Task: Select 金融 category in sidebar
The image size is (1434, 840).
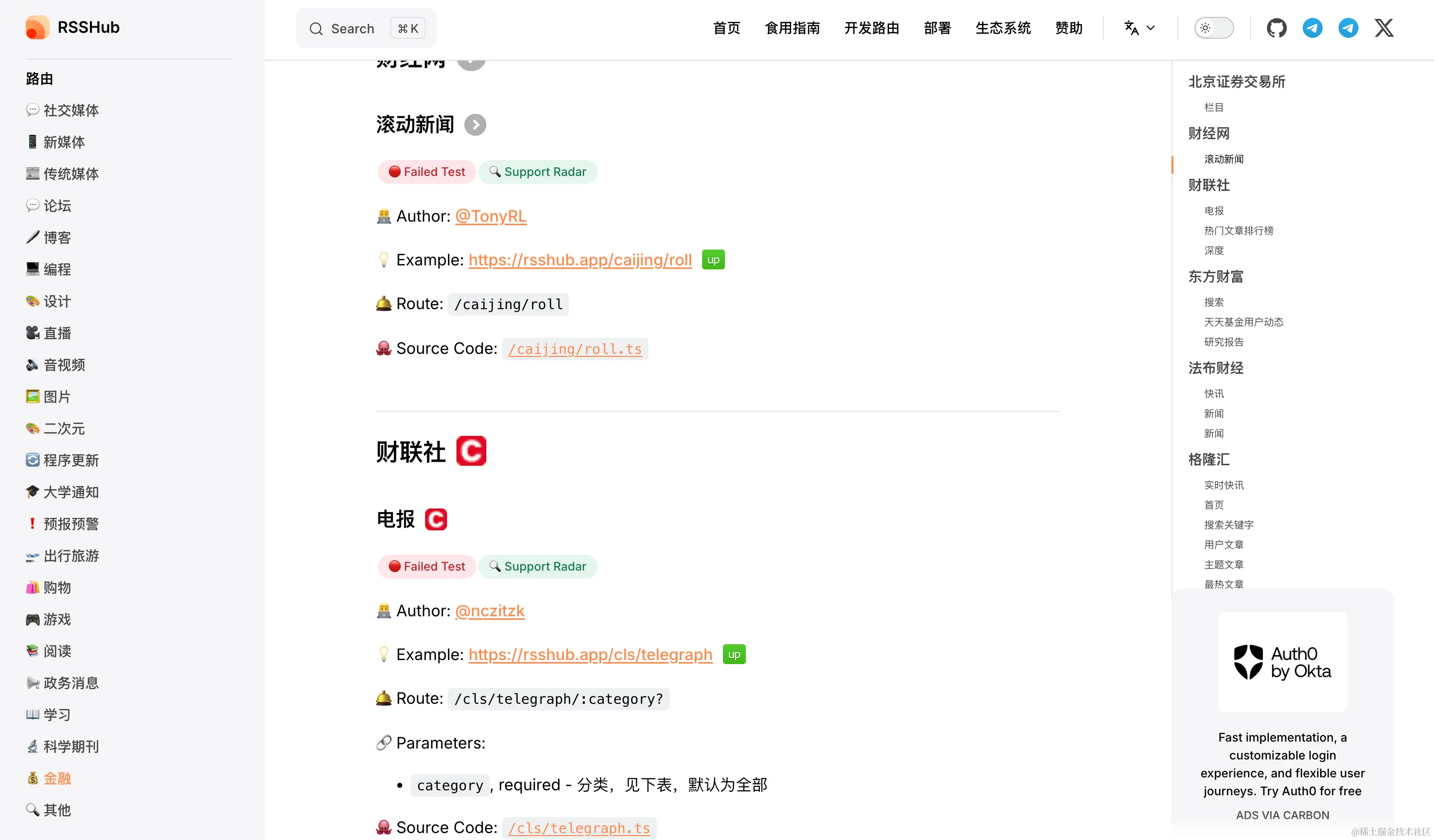Action: [57, 778]
